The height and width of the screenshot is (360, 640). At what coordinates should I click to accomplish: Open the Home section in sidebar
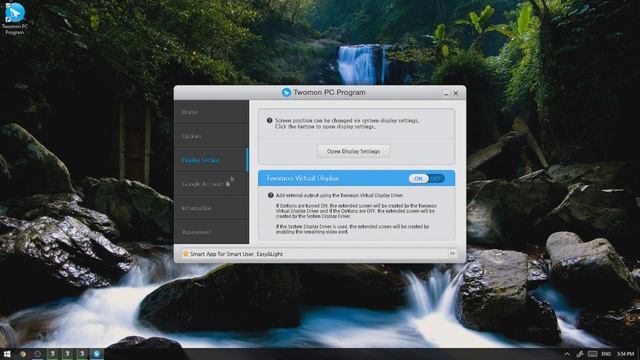coord(211,112)
